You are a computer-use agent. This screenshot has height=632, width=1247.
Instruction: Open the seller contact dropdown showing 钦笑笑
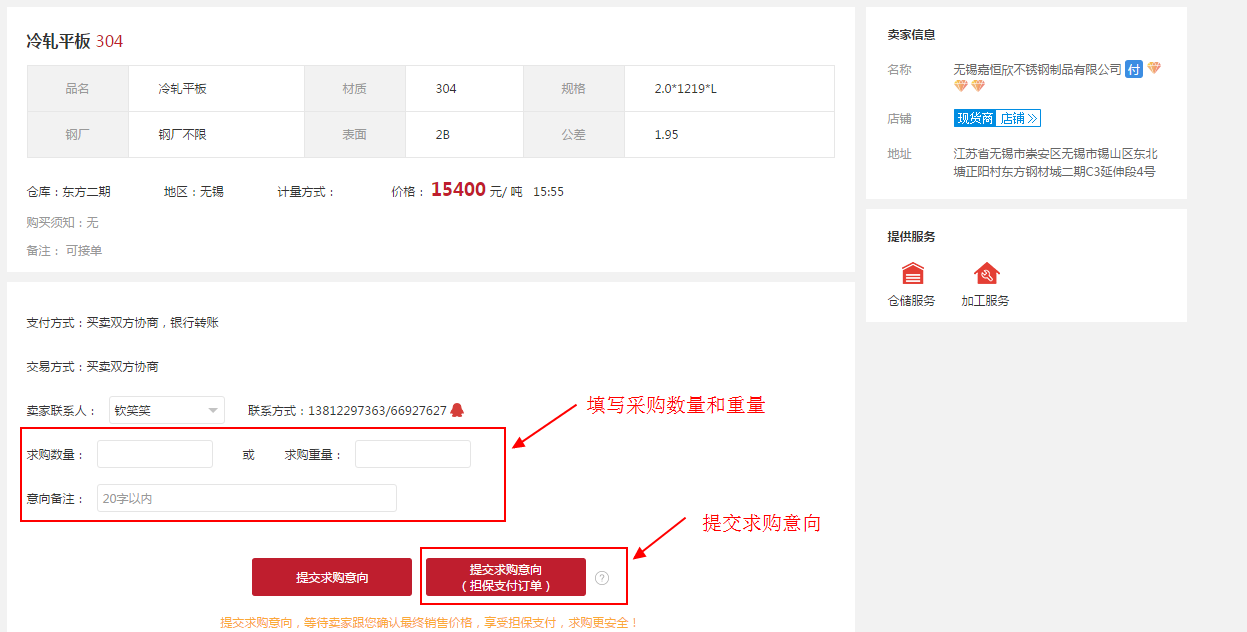(x=166, y=410)
